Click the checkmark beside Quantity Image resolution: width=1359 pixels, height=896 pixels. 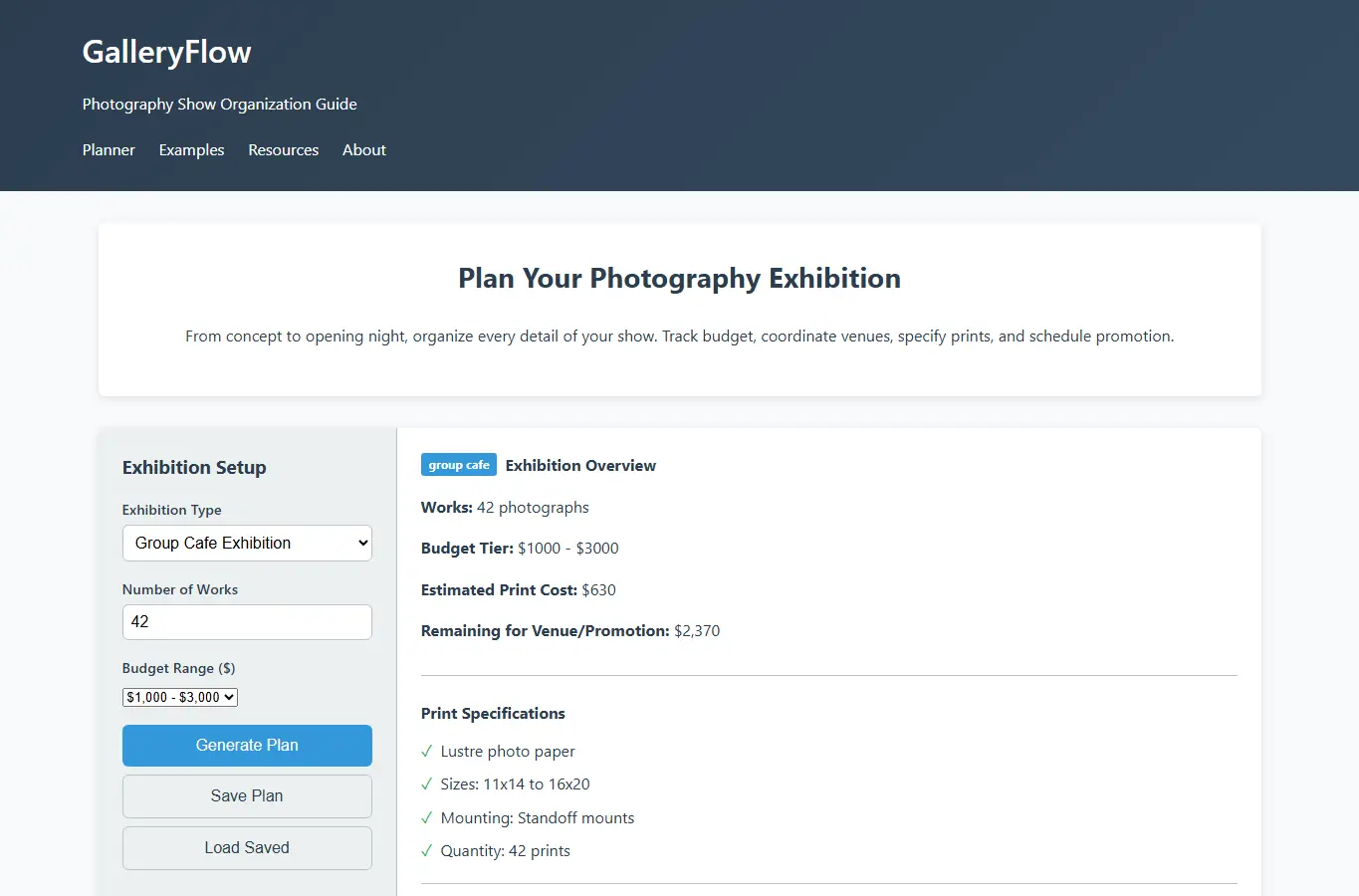pyautogui.click(x=427, y=851)
